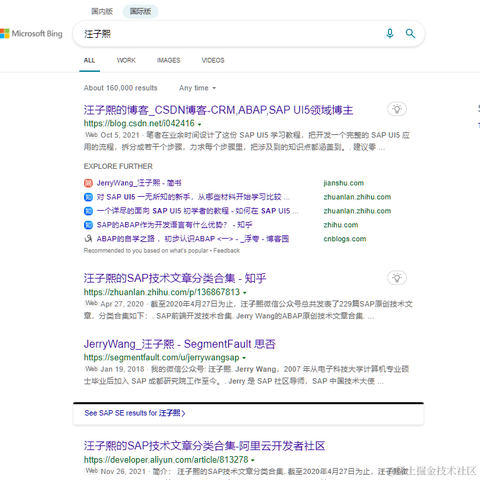Click the jianshu favicon next to JerryWang_汪子熙
The image size is (480, 480).
click(x=88, y=183)
